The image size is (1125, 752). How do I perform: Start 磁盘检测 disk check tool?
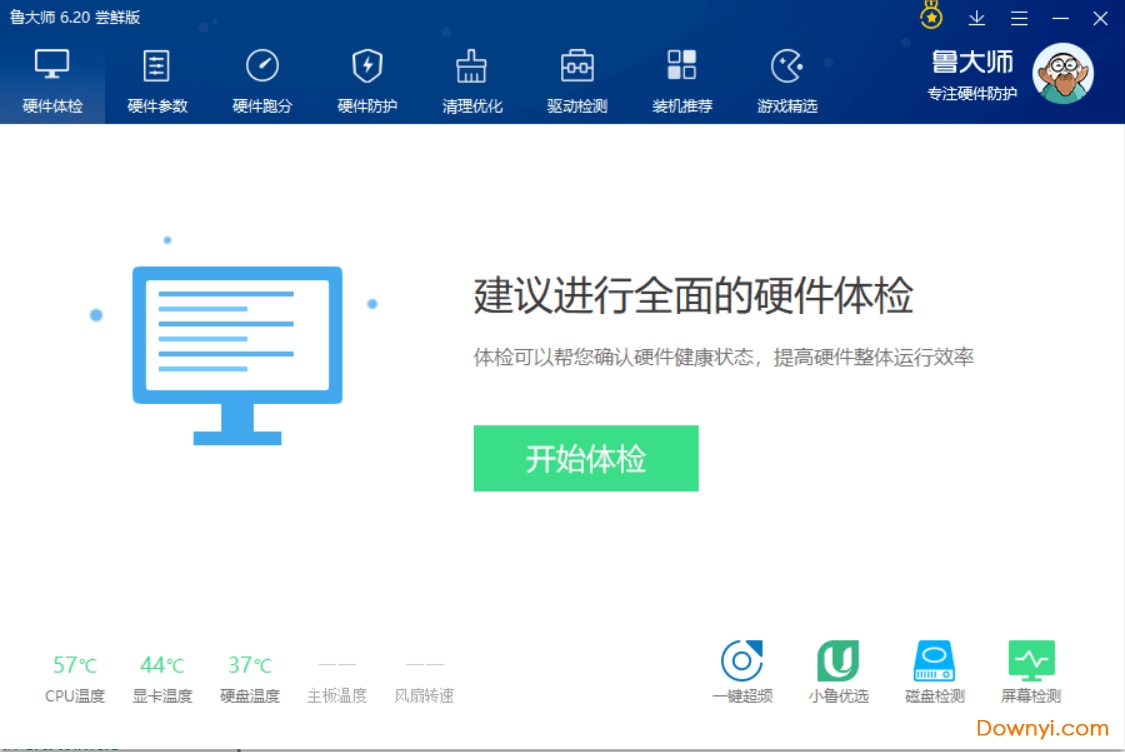pyautogui.click(x=934, y=671)
